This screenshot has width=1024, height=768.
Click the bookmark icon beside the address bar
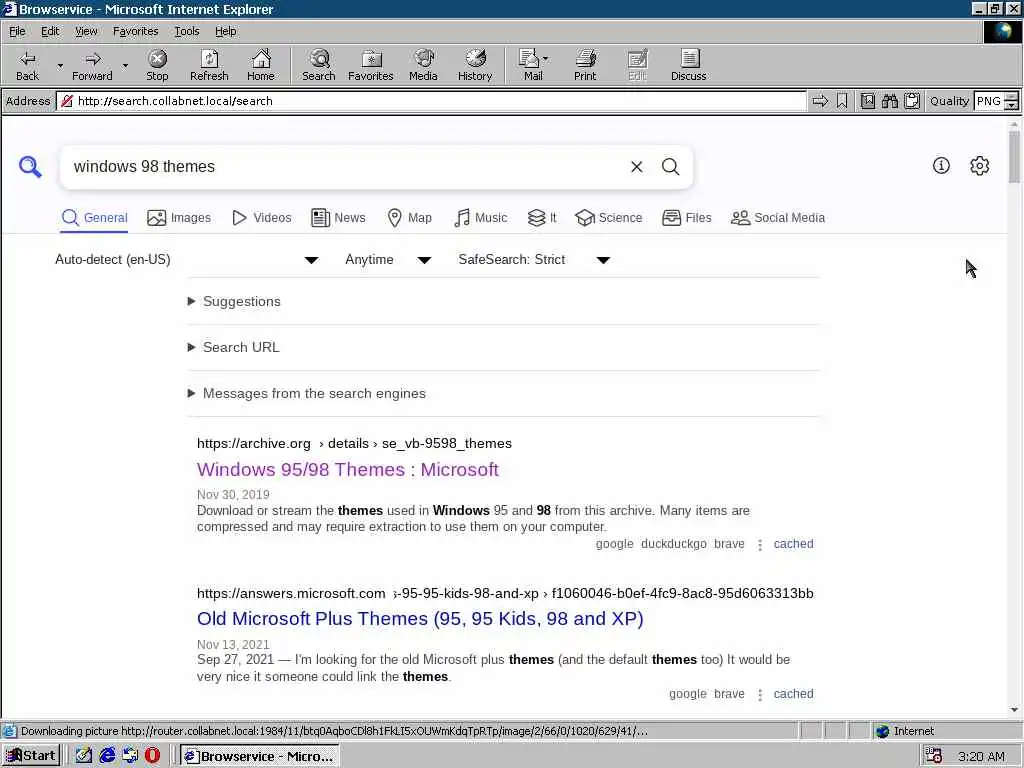(x=842, y=101)
